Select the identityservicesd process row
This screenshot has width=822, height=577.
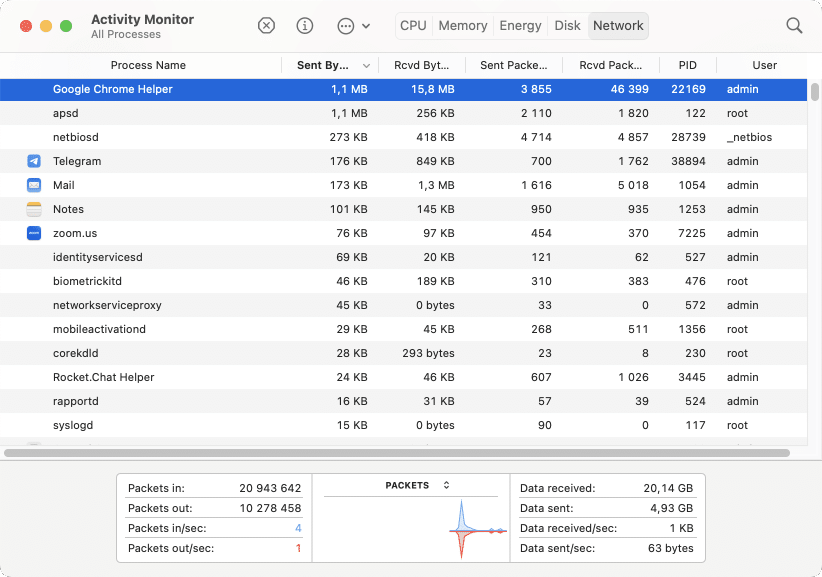(403, 257)
